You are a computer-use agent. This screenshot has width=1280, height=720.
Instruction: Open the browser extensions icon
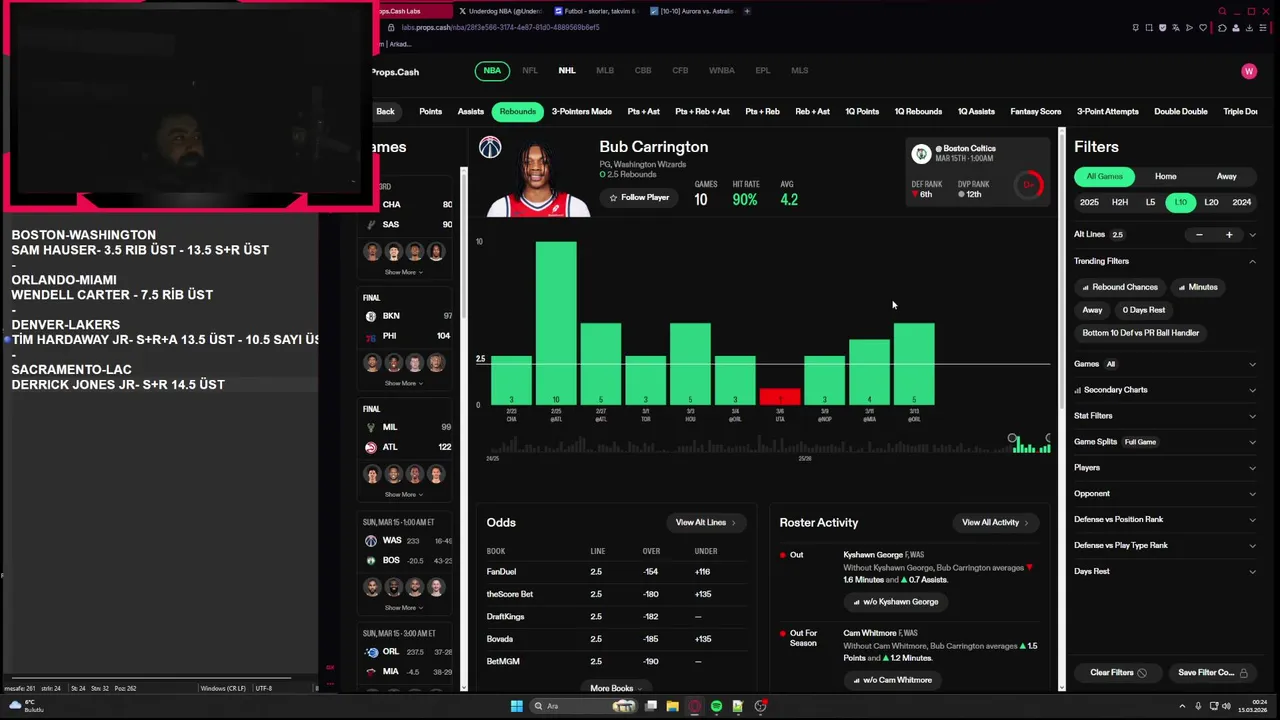(x=1222, y=28)
